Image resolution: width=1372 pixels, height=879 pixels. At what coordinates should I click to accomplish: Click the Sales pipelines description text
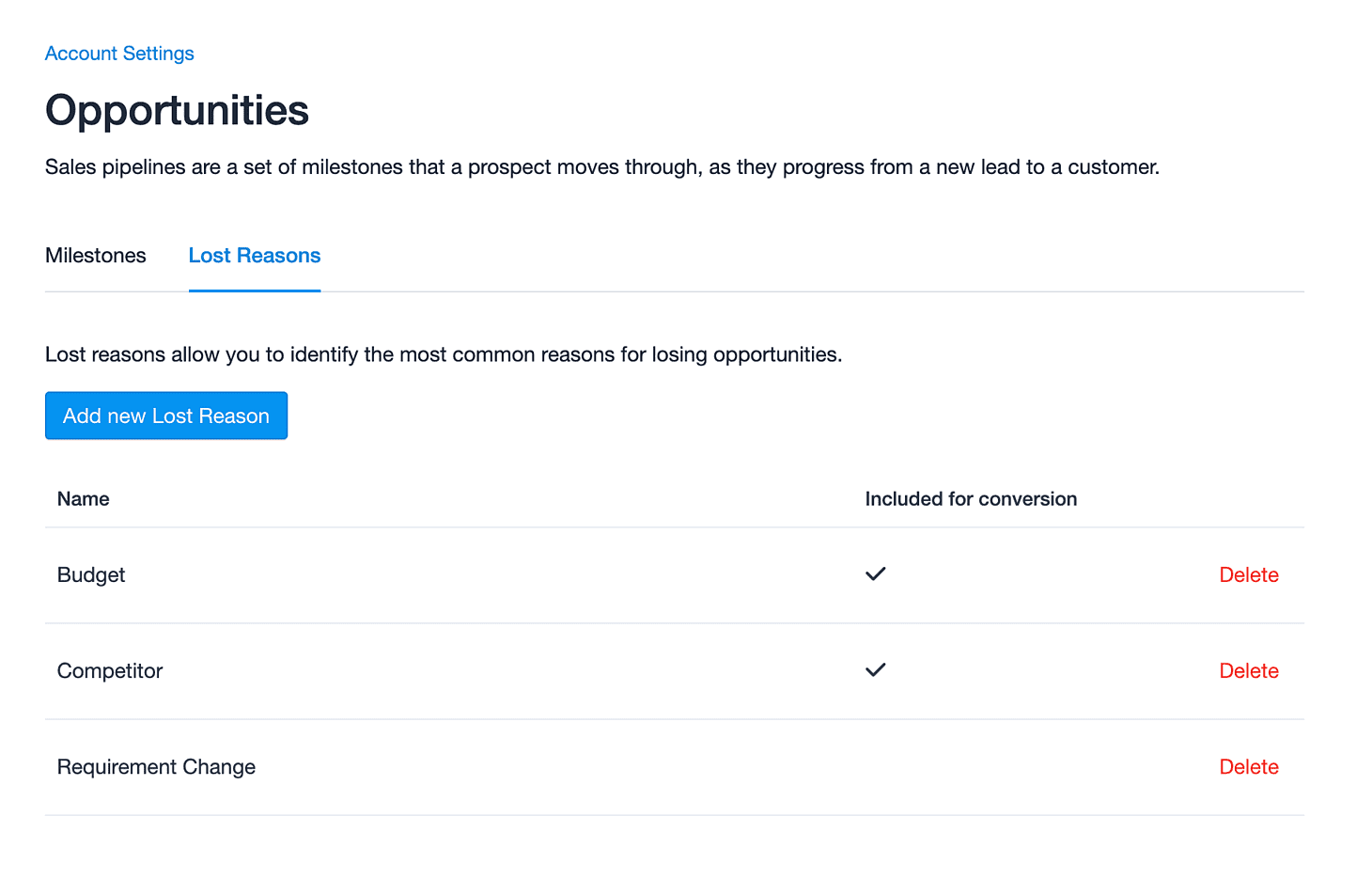pos(602,167)
